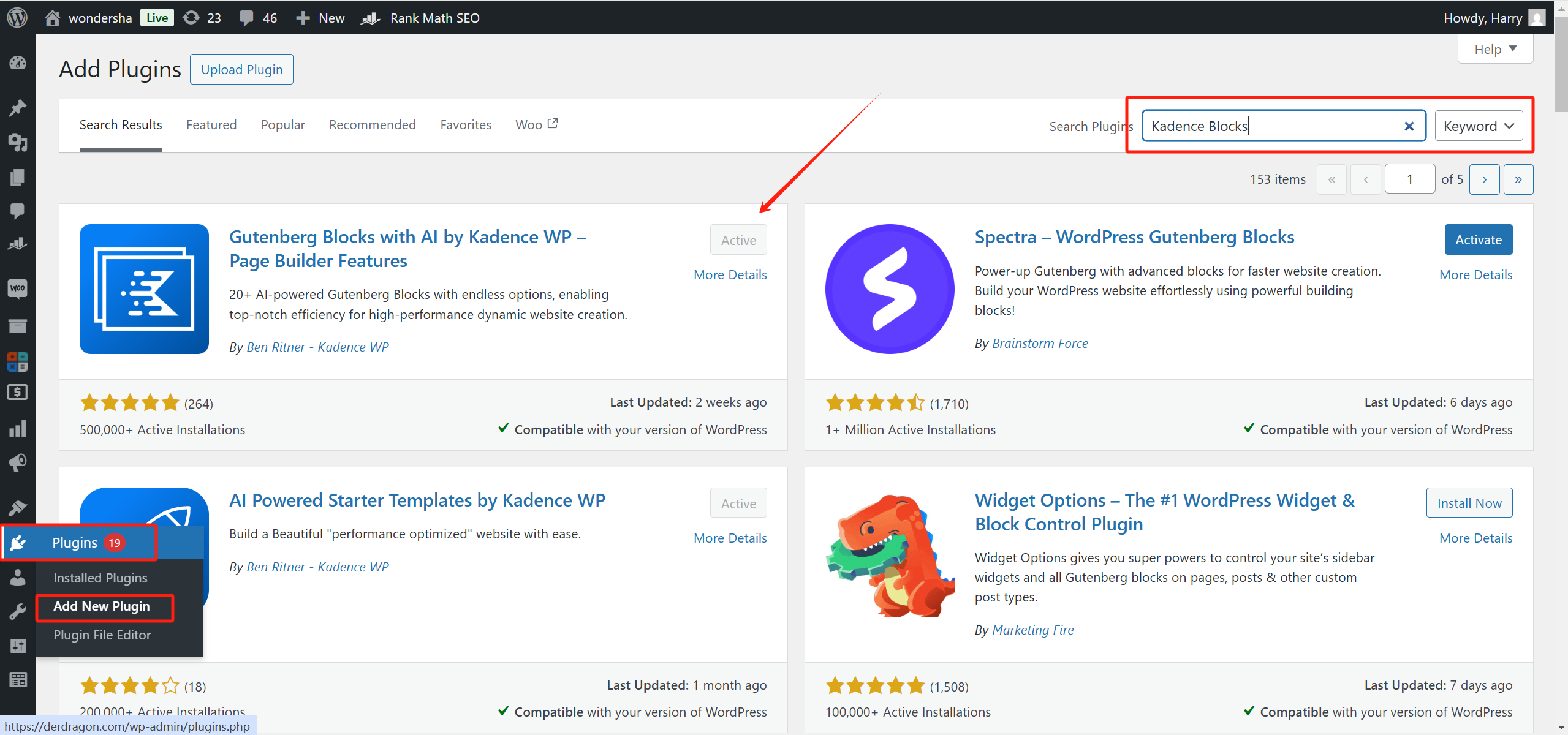The image size is (1568, 735).
Task: Go to next page of results
Action: [x=1484, y=179]
